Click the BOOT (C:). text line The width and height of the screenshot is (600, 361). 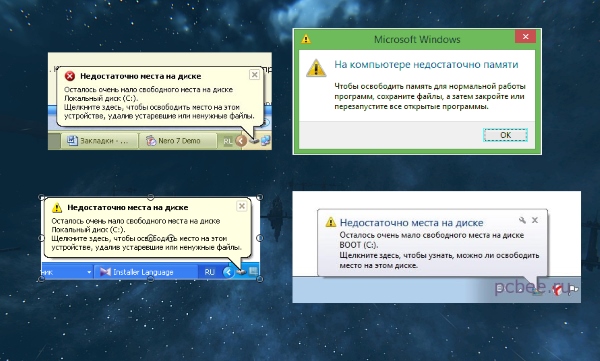click(x=359, y=245)
